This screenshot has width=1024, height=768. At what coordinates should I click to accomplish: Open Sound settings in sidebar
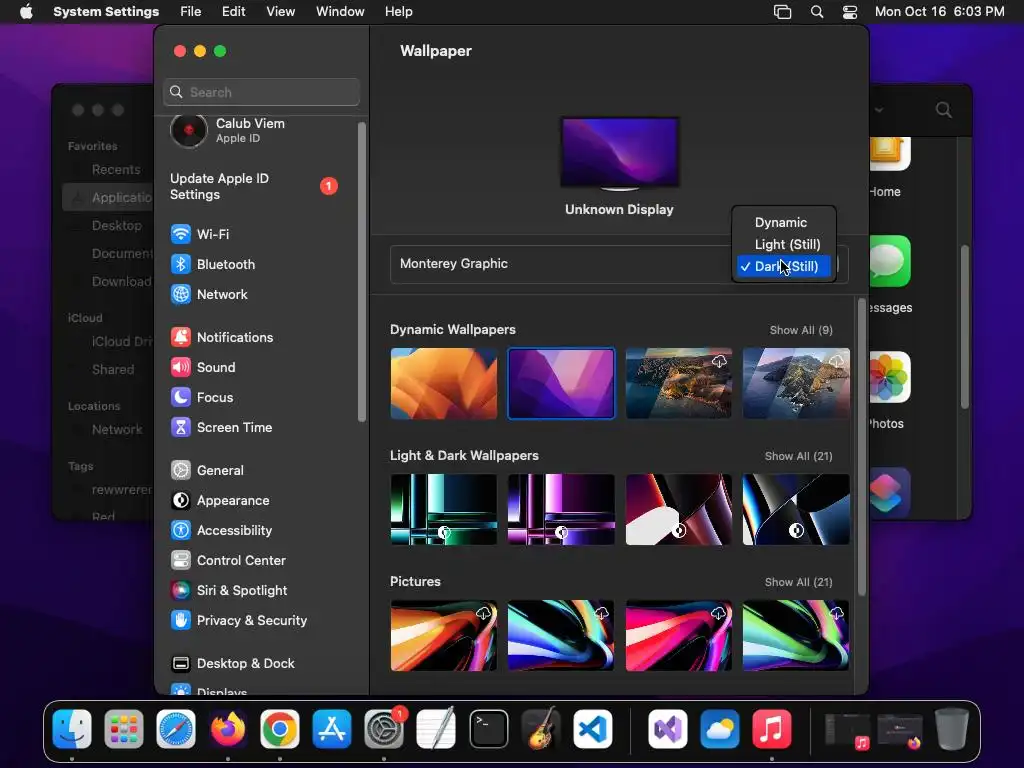coord(203,367)
